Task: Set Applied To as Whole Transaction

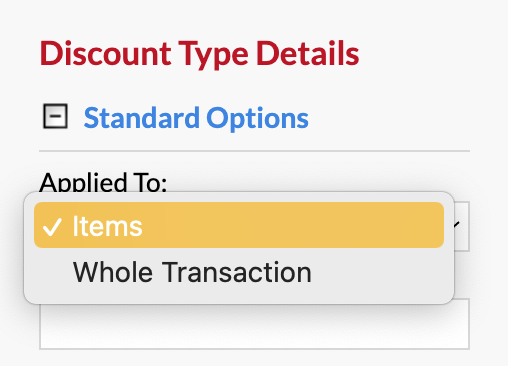Action: click(x=239, y=272)
